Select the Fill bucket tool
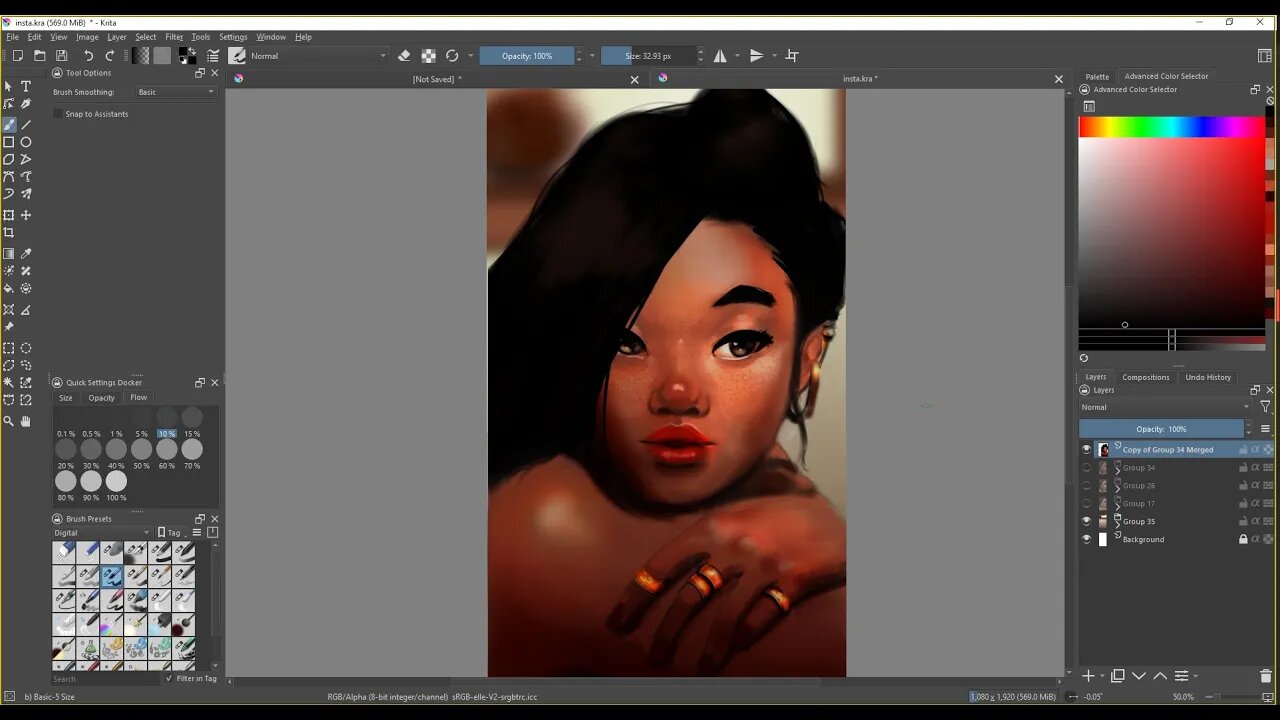The height and width of the screenshot is (720, 1280). pyautogui.click(x=9, y=288)
